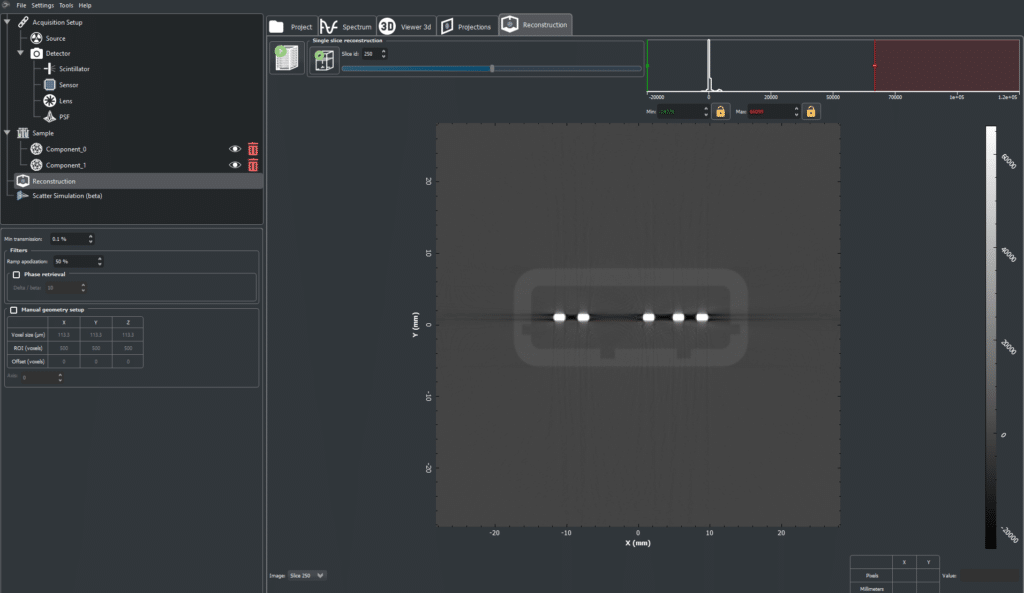Toggle the Max value lock icon

click(x=810, y=112)
